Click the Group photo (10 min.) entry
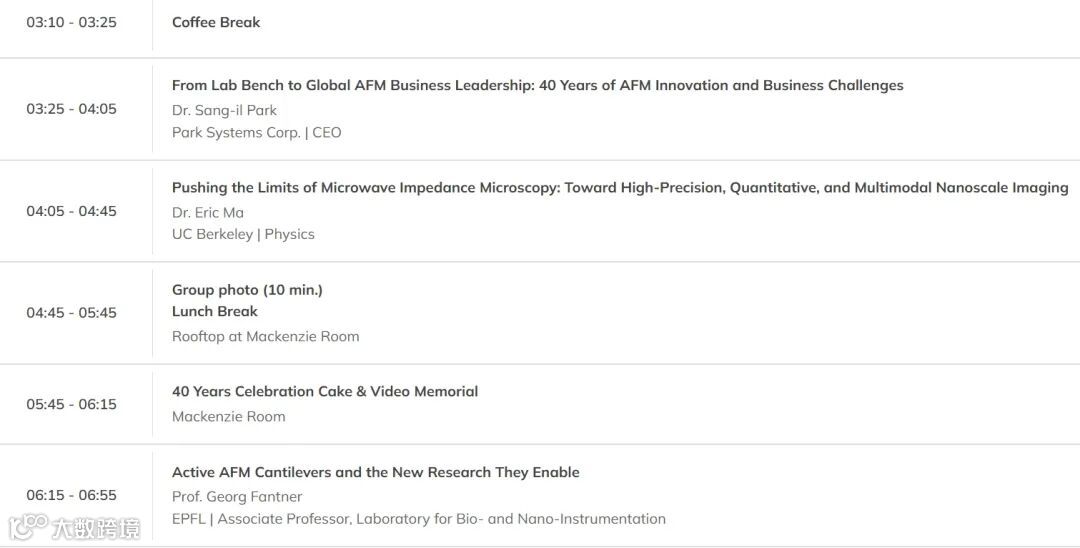 tap(247, 290)
